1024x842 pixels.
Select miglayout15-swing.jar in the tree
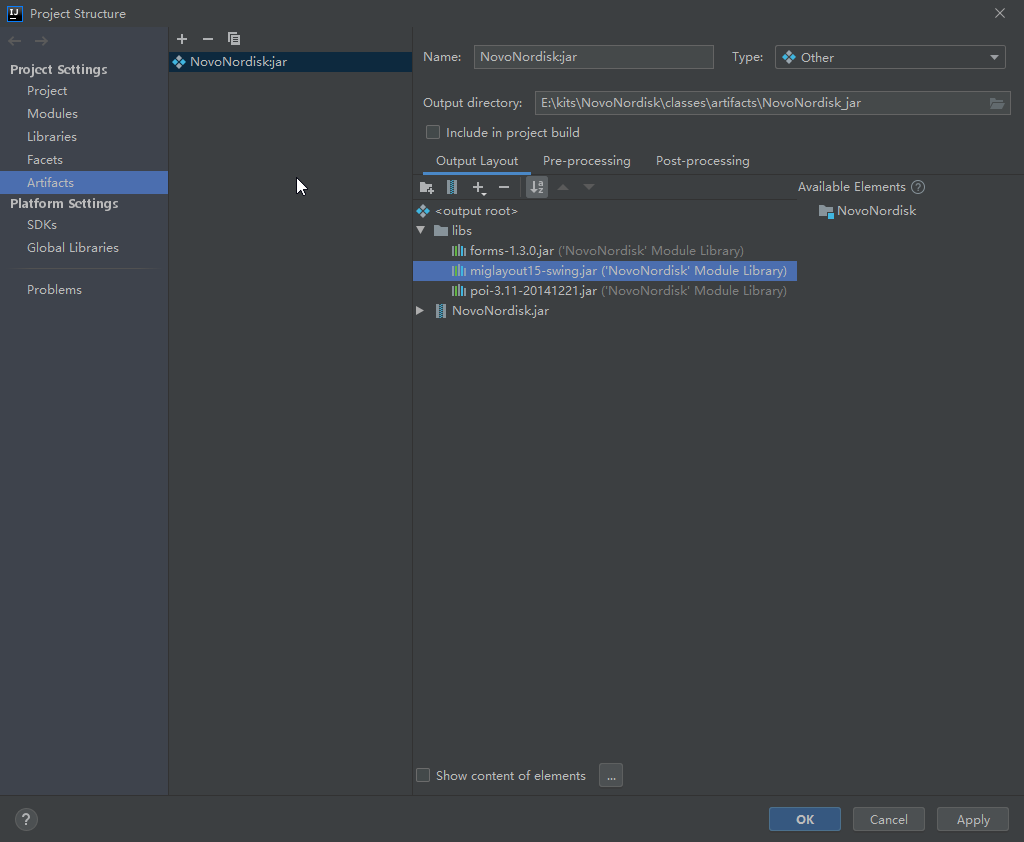(605, 271)
